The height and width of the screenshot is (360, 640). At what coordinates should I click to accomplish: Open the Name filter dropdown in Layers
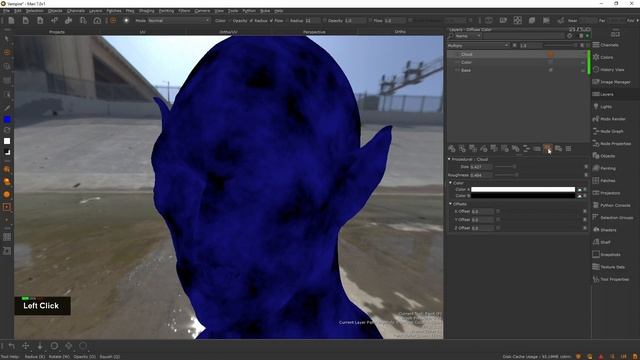(x=468, y=36)
